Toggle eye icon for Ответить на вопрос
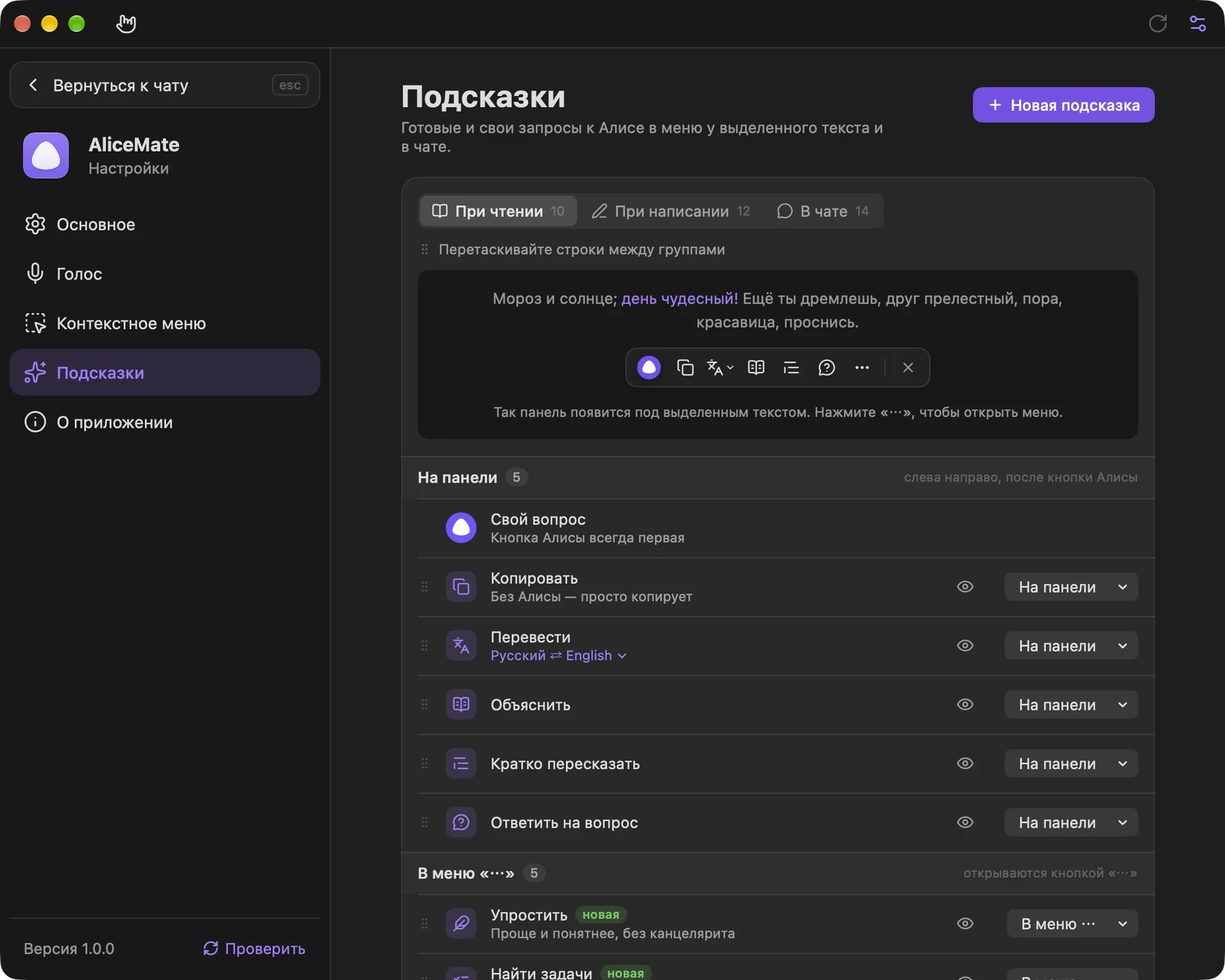The image size is (1225, 980). point(964,822)
